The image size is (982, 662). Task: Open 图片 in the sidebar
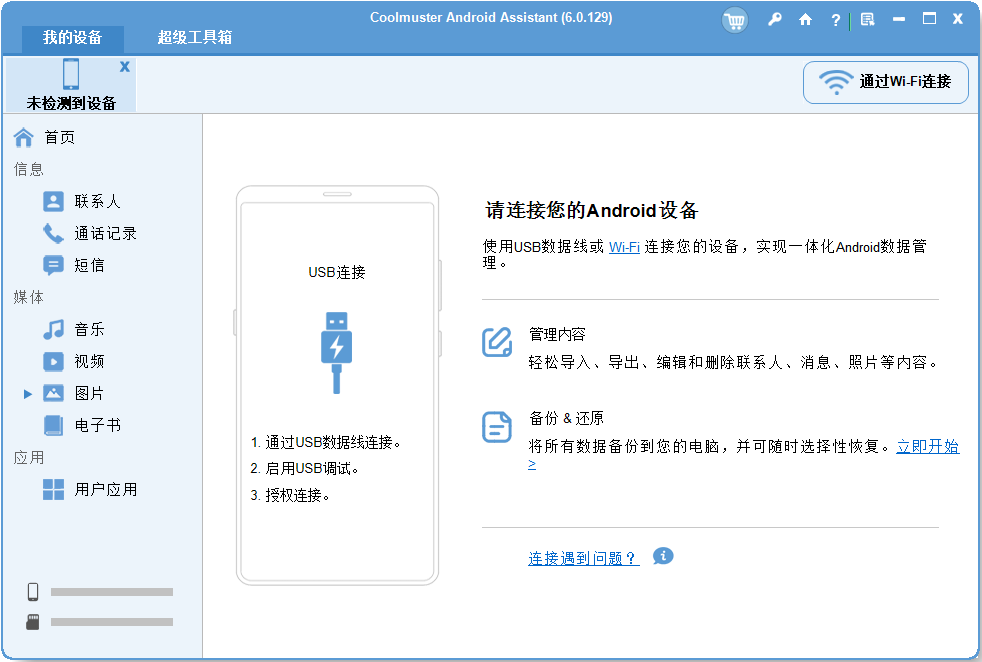pyautogui.click(x=89, y=393)
